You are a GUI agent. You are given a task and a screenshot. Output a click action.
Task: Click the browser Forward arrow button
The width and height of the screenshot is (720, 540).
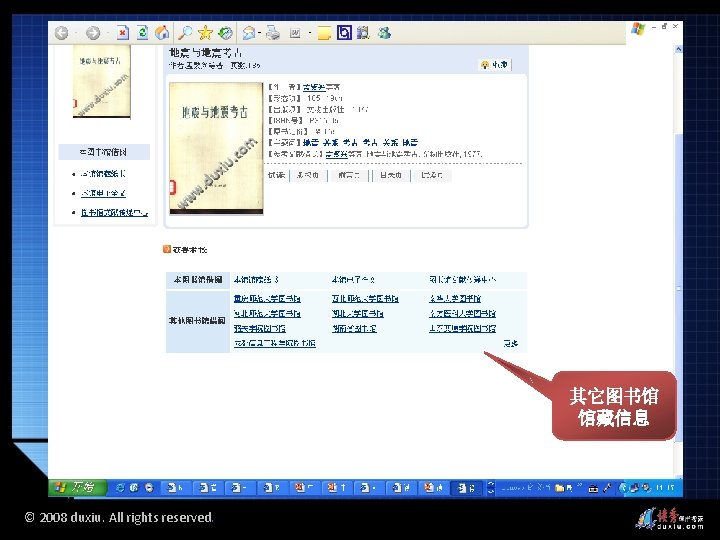tap(93, 33)
